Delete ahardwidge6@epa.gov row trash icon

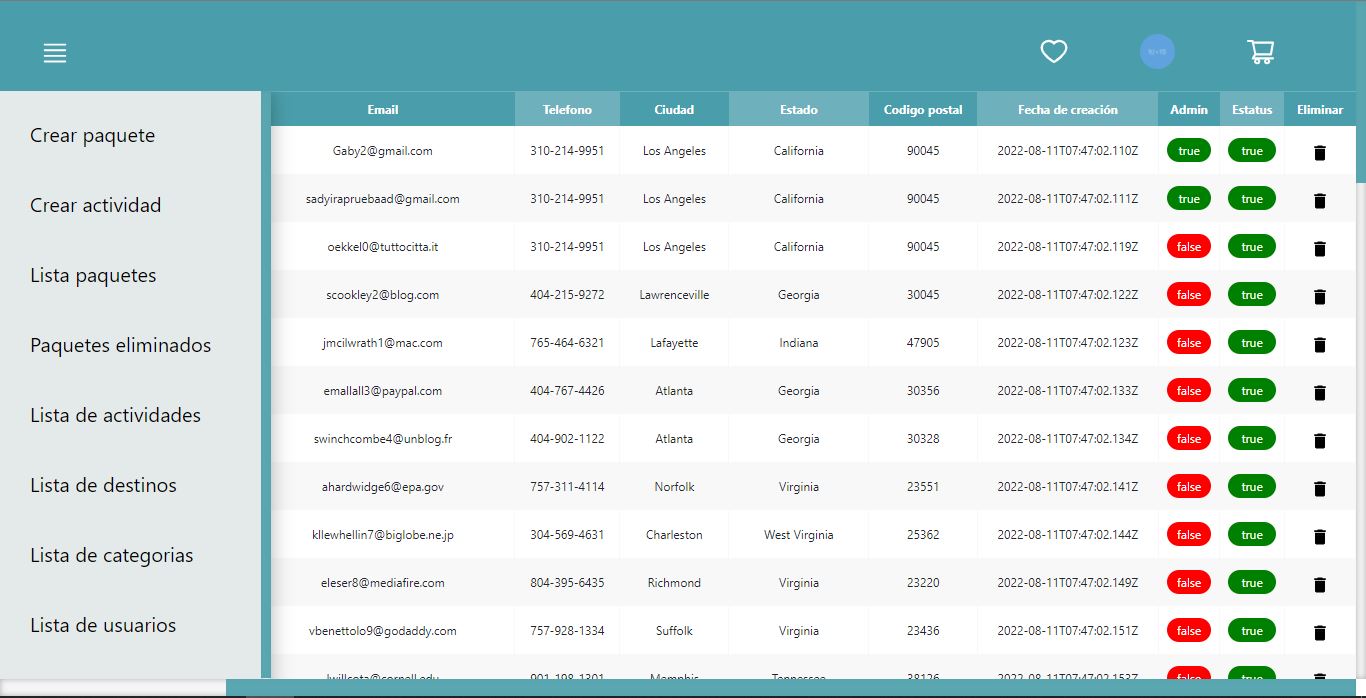(1319, 488)
